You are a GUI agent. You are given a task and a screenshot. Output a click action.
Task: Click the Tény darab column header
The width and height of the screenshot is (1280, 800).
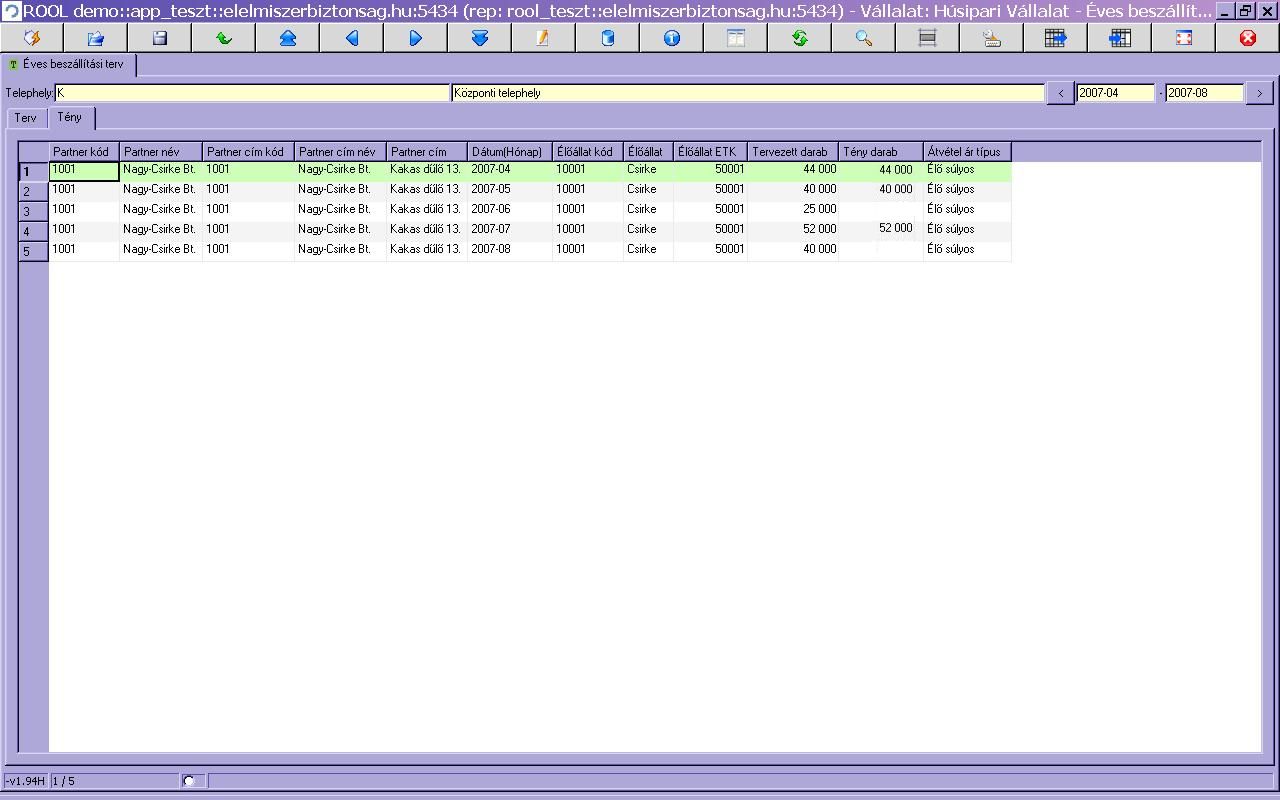pos(881,152)
